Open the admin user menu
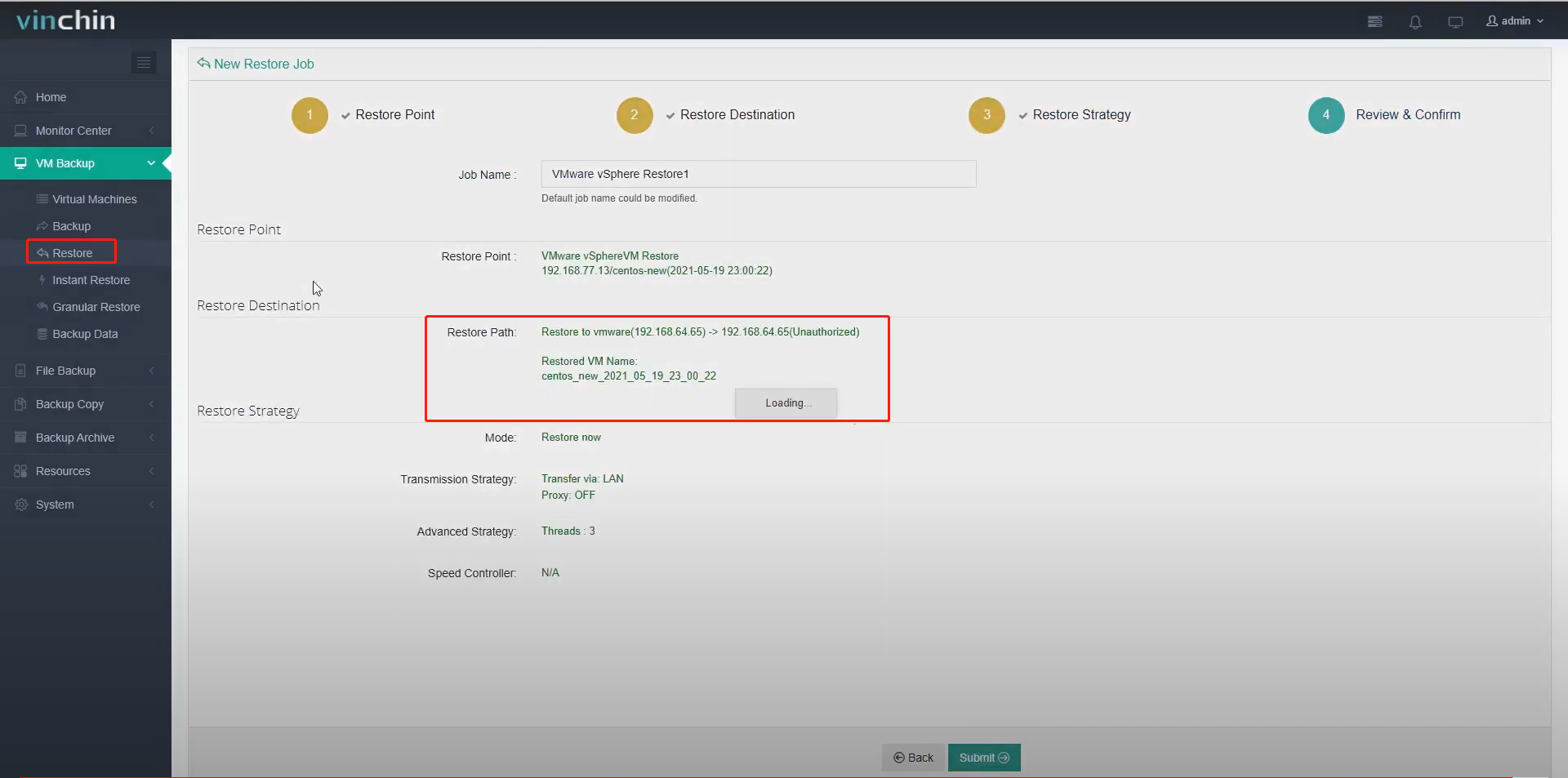Screen dimensions: 1568x778 tap(1515, 21)
